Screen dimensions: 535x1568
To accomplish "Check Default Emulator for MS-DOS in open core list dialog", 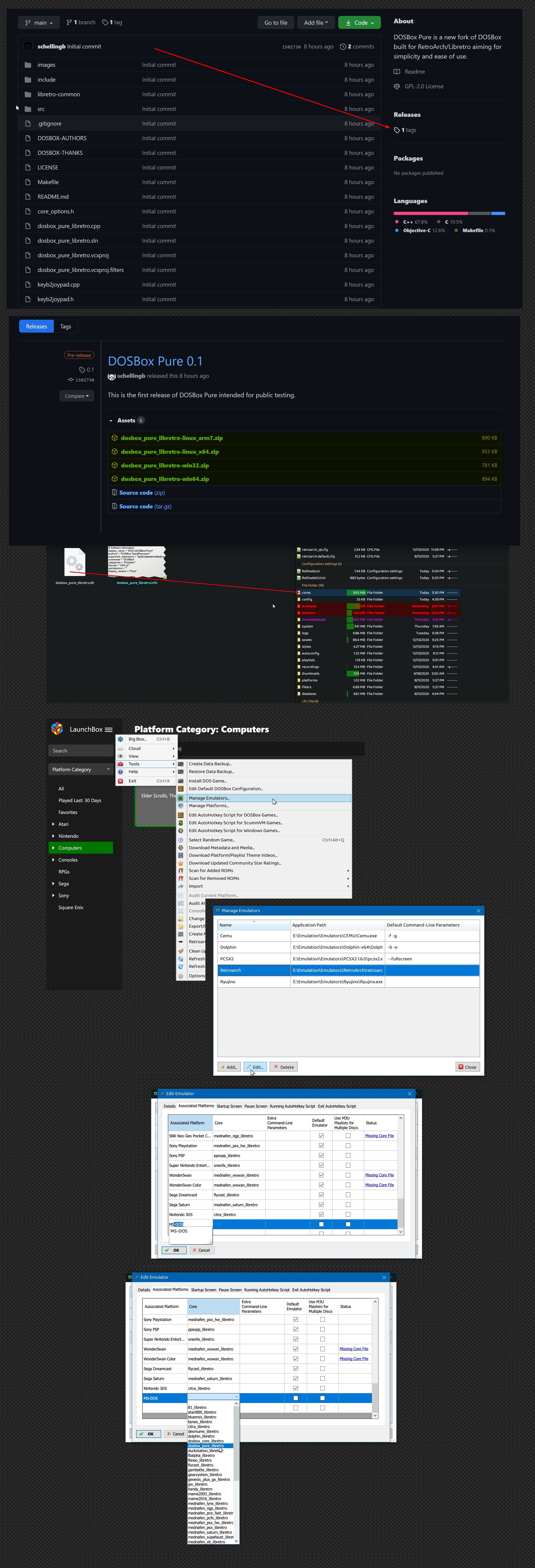I will (x=296, y=1398).
